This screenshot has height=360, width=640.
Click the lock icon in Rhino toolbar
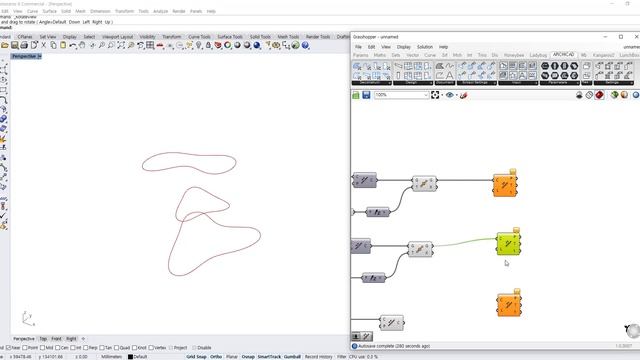[208, 45]
